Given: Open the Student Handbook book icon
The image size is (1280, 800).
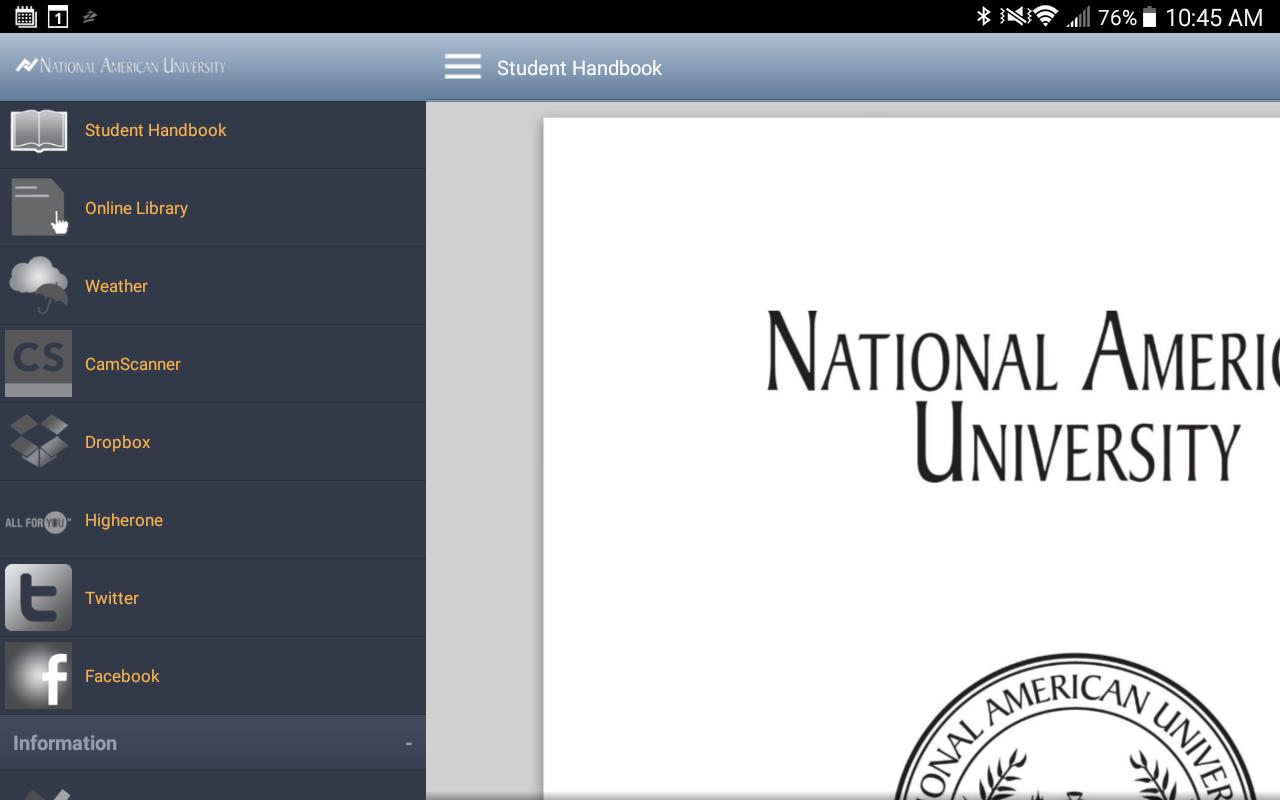Looking at the screenshot, I should [38, 130].
